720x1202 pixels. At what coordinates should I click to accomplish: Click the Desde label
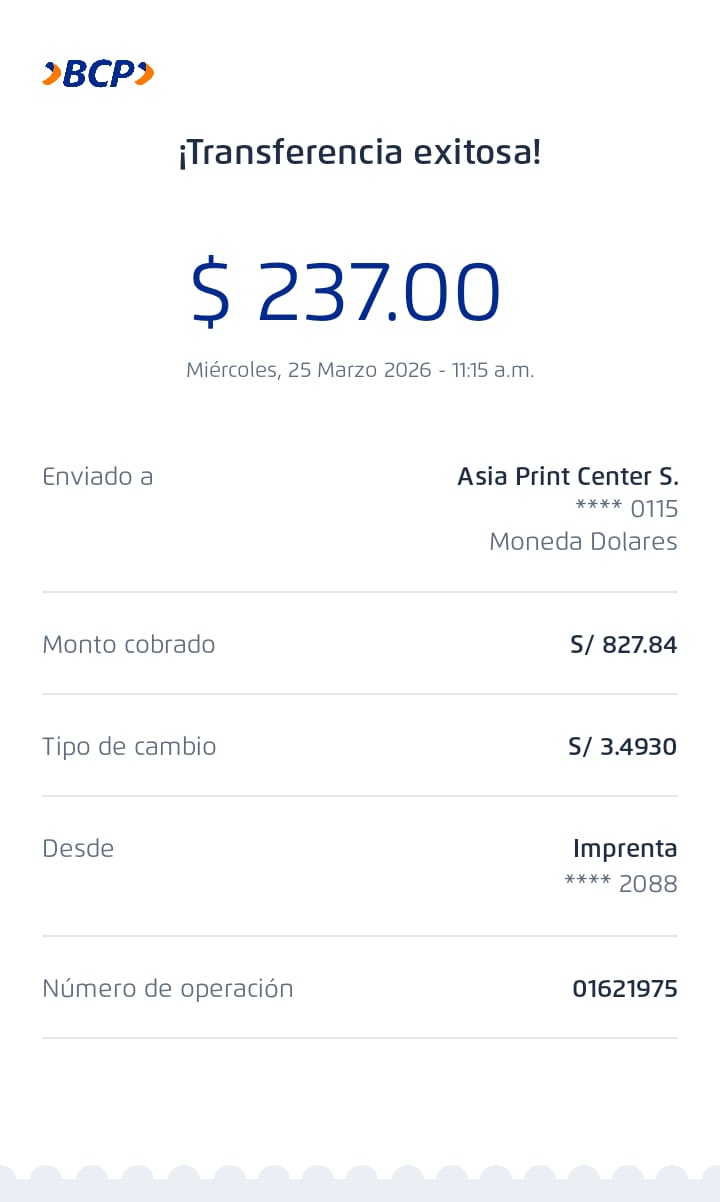click(78, 849)
